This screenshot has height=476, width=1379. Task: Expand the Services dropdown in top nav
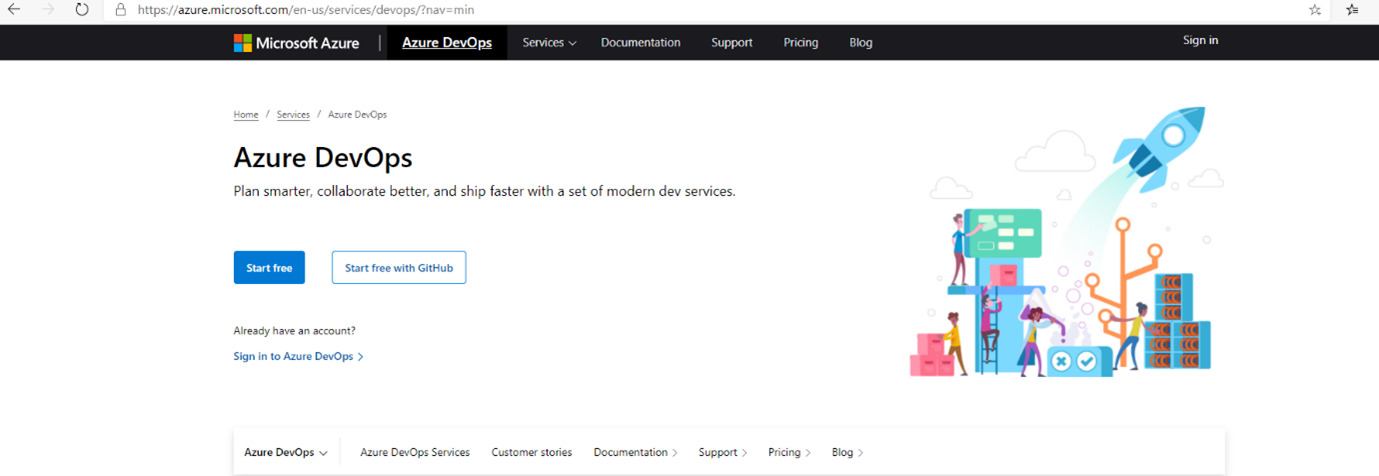[x=549, y=43]
